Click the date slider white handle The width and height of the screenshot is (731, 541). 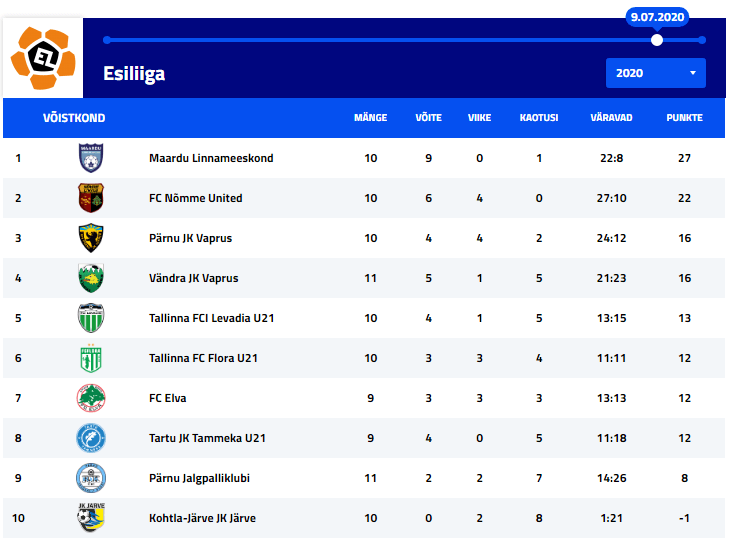pos(657,40)
